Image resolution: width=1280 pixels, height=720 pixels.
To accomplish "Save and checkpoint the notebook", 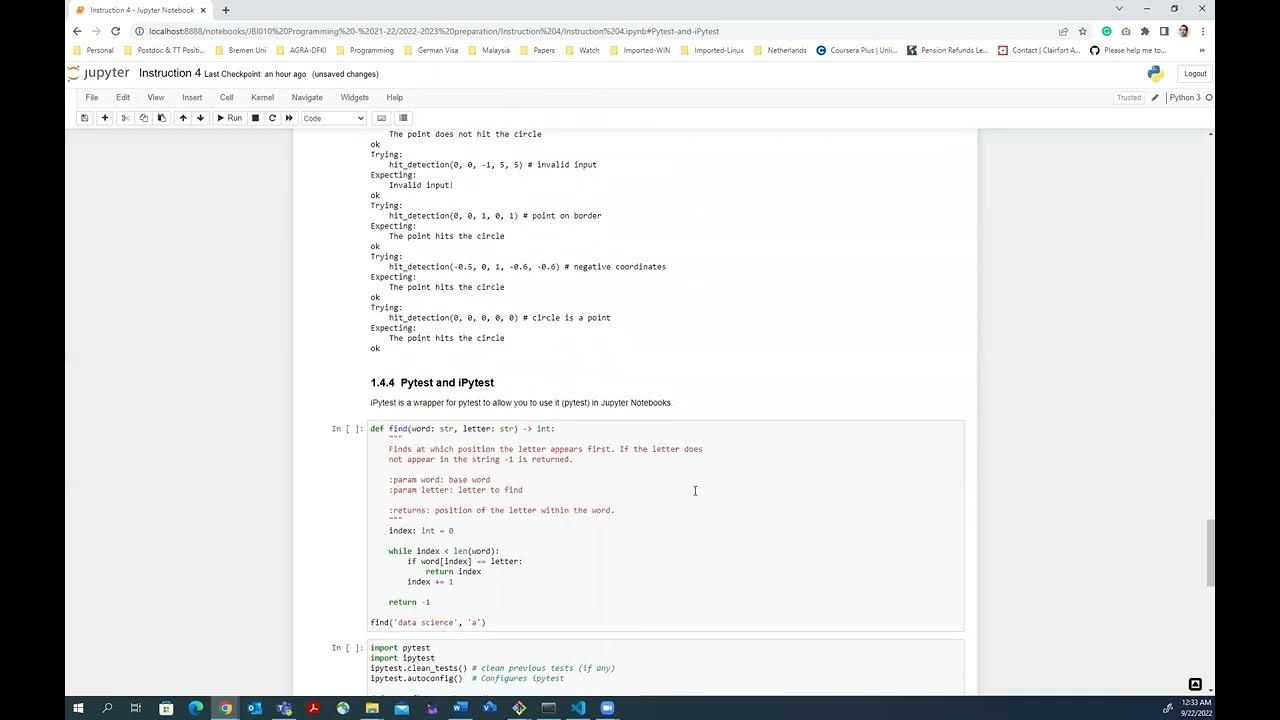I will coord(84,118).
